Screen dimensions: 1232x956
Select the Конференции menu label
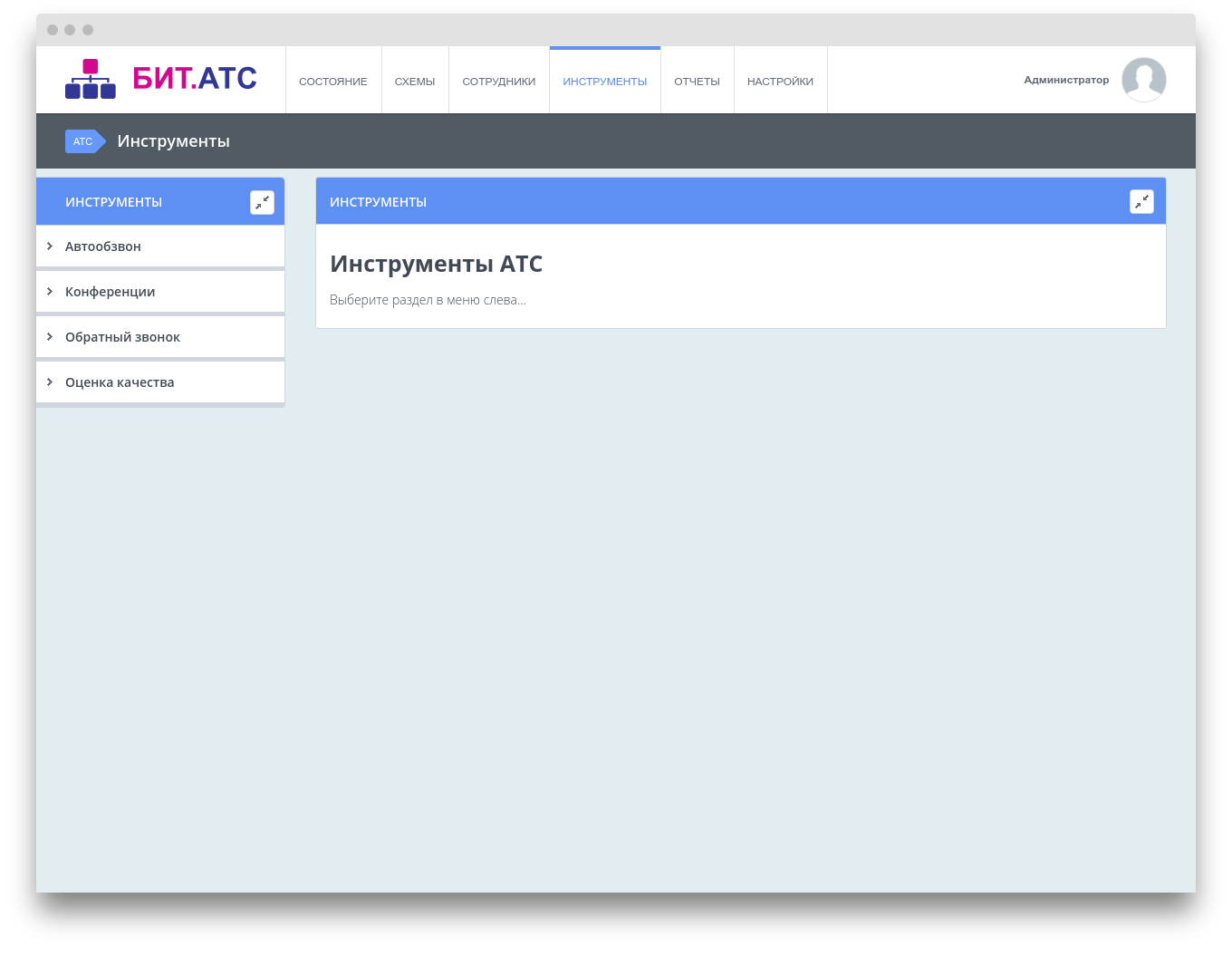click(111, 292)
